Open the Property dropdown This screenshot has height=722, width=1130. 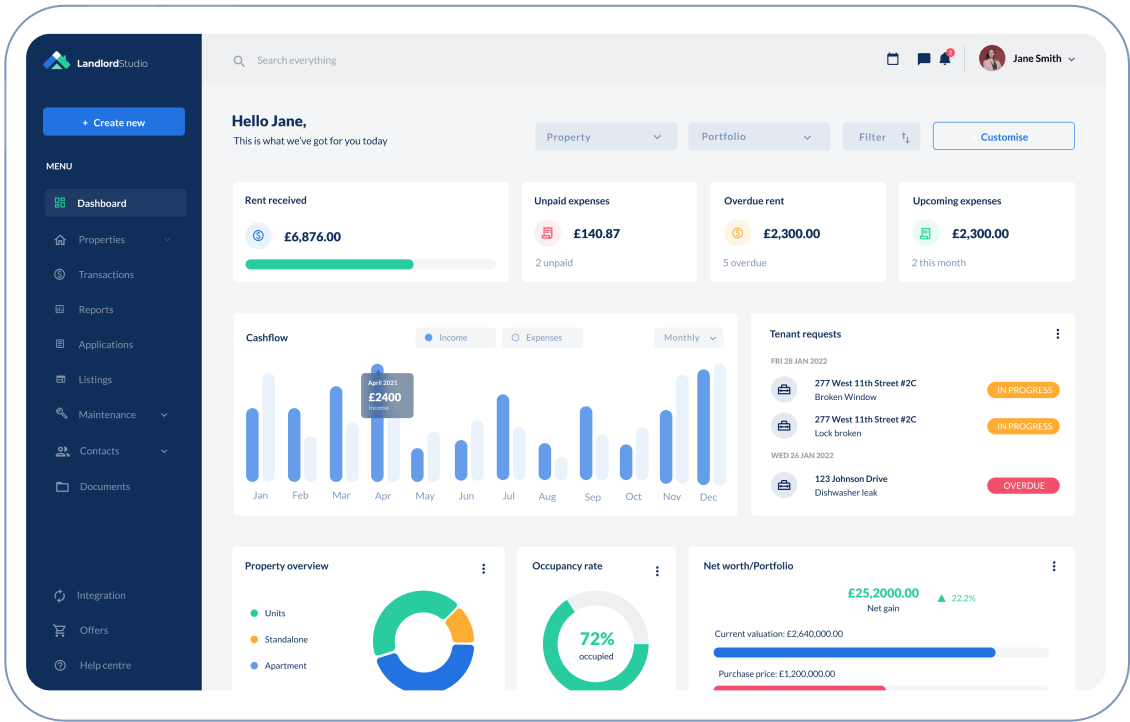pos(605,136)
